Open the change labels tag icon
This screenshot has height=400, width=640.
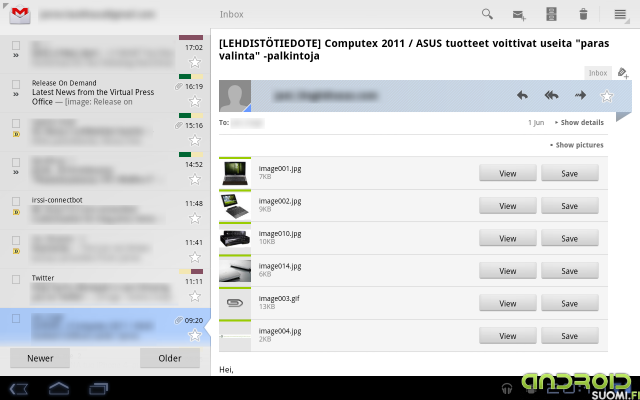[623, 73]
